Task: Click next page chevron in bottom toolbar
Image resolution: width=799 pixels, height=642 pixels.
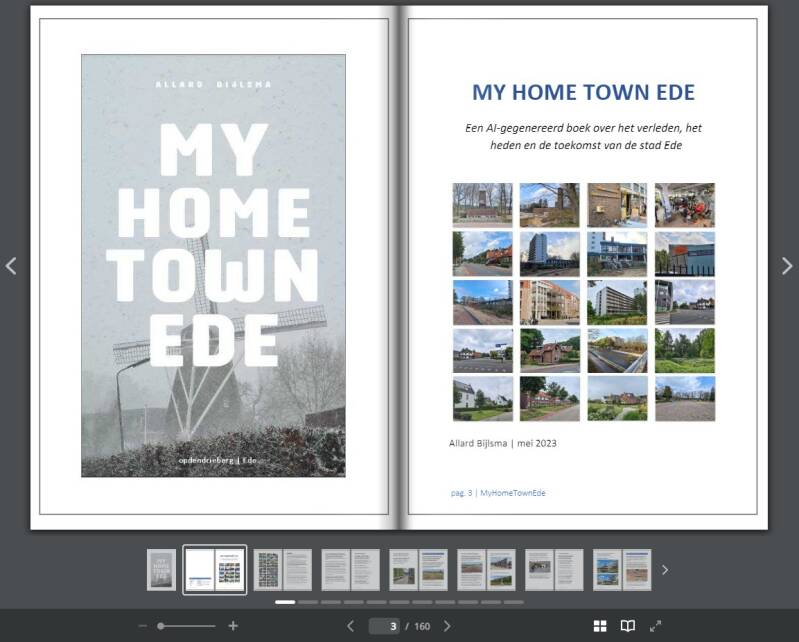Action: tap(447, 626)
